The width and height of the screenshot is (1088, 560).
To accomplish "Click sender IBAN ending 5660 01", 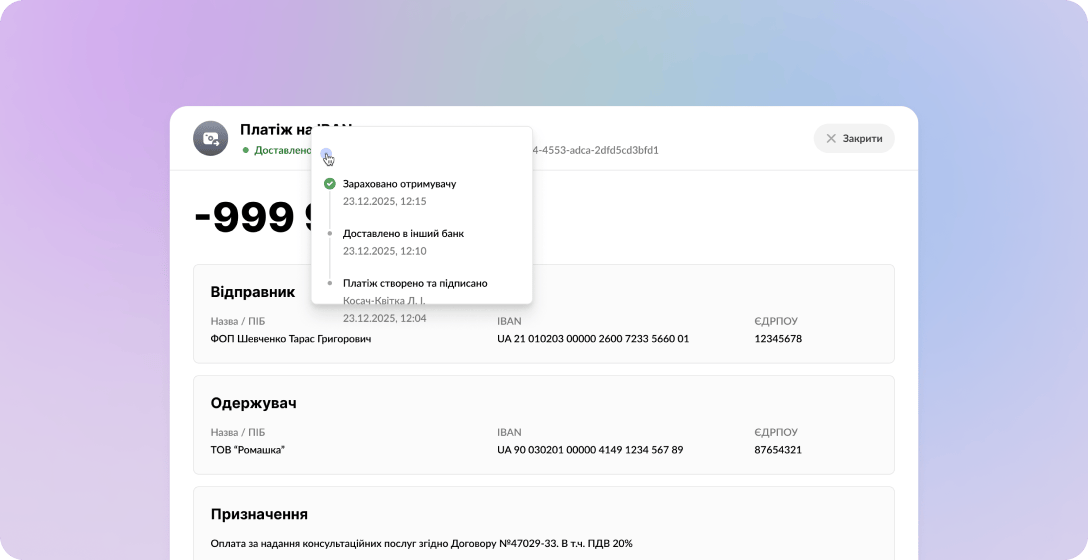I will click(x=593, y=339).
